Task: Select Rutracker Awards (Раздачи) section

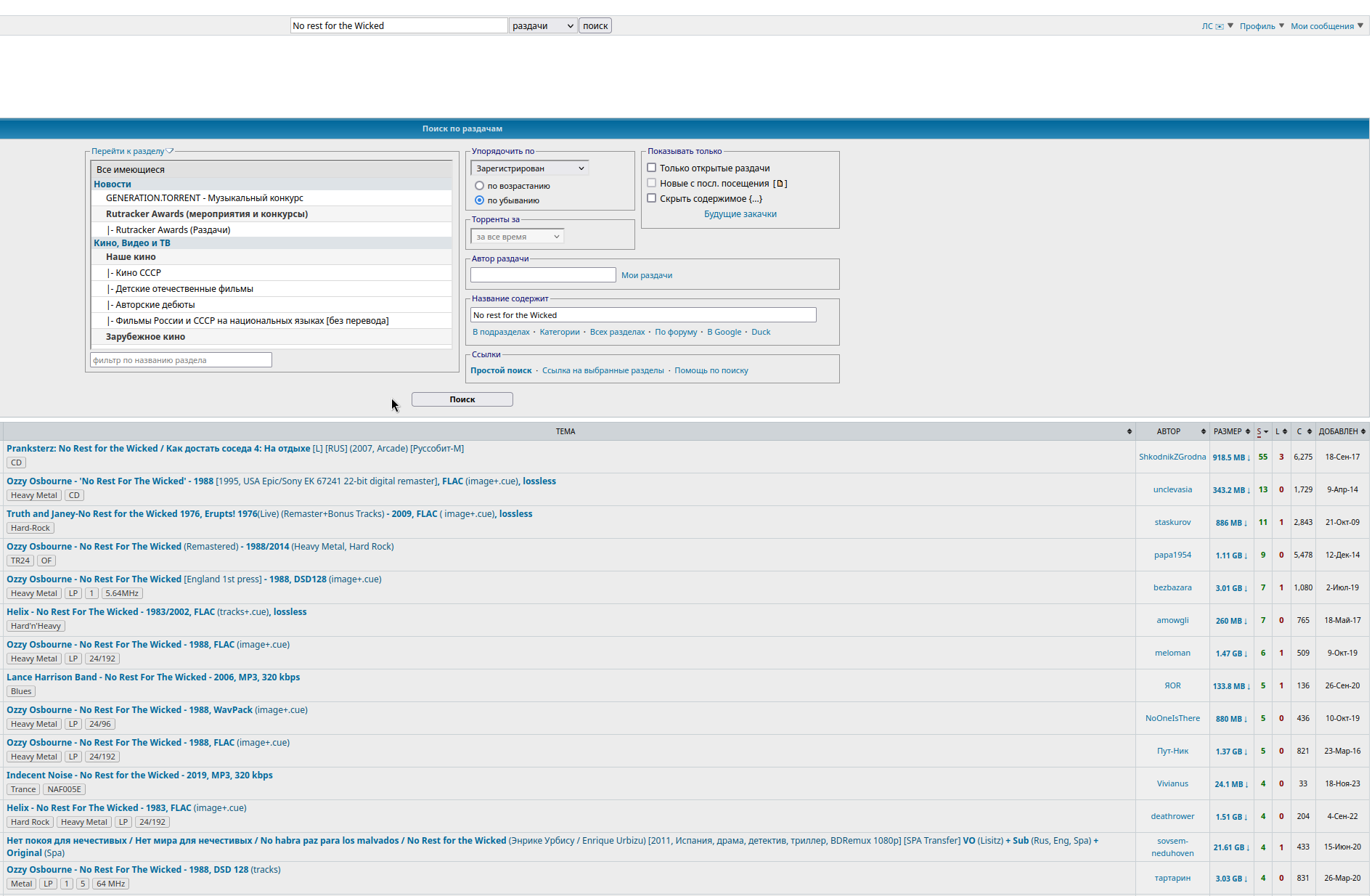Action: 271,229
